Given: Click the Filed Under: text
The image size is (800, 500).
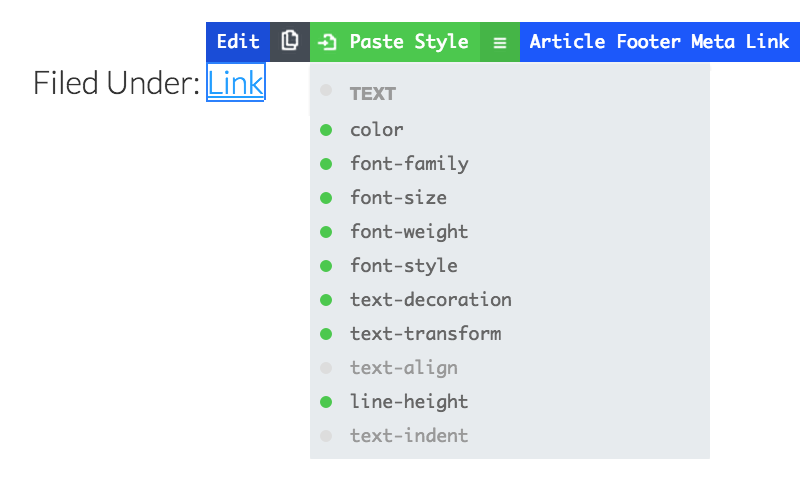Looking at the screenshot, I should pos(116,83).
